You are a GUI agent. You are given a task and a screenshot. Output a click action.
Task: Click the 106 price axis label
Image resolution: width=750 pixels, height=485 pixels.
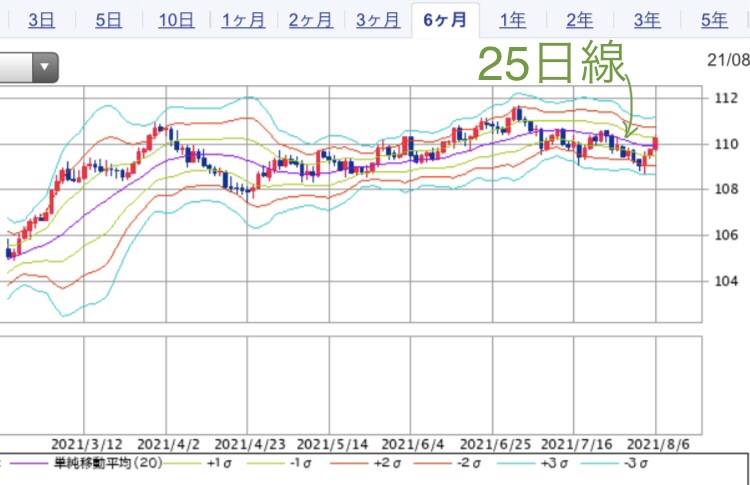(x=726, y=235)
